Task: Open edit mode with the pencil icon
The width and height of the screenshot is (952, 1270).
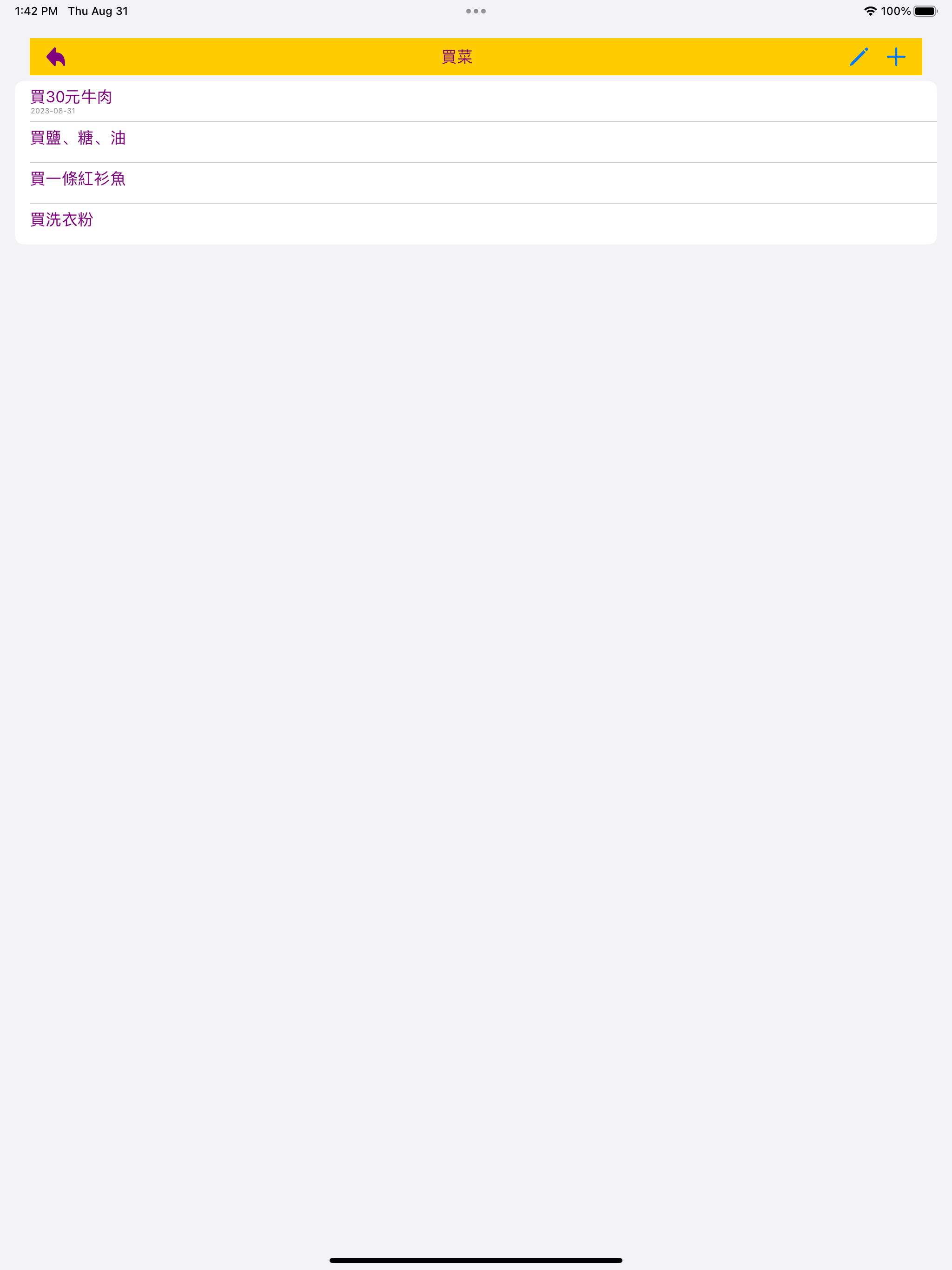Action: 859,57
